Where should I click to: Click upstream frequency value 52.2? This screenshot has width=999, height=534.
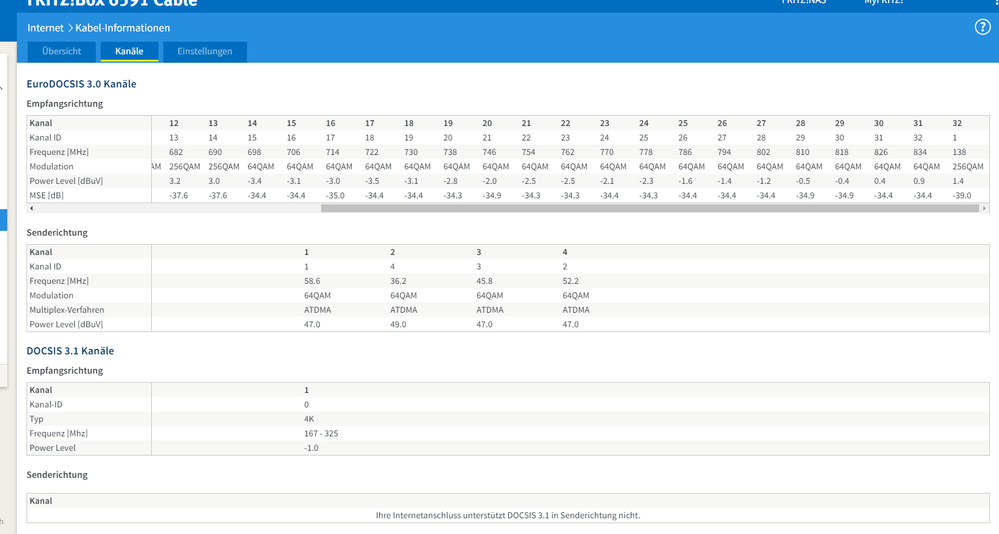pyautogui.click(x=570, y=281)
